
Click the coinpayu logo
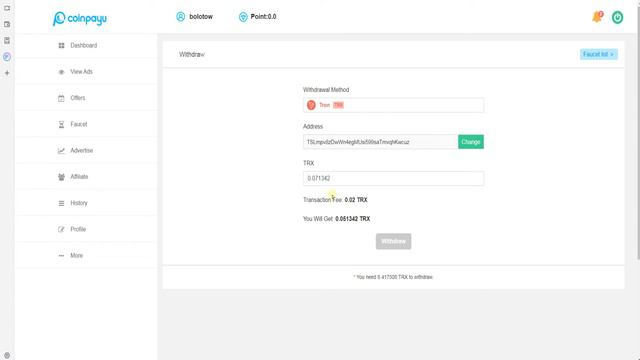(80, 18)
